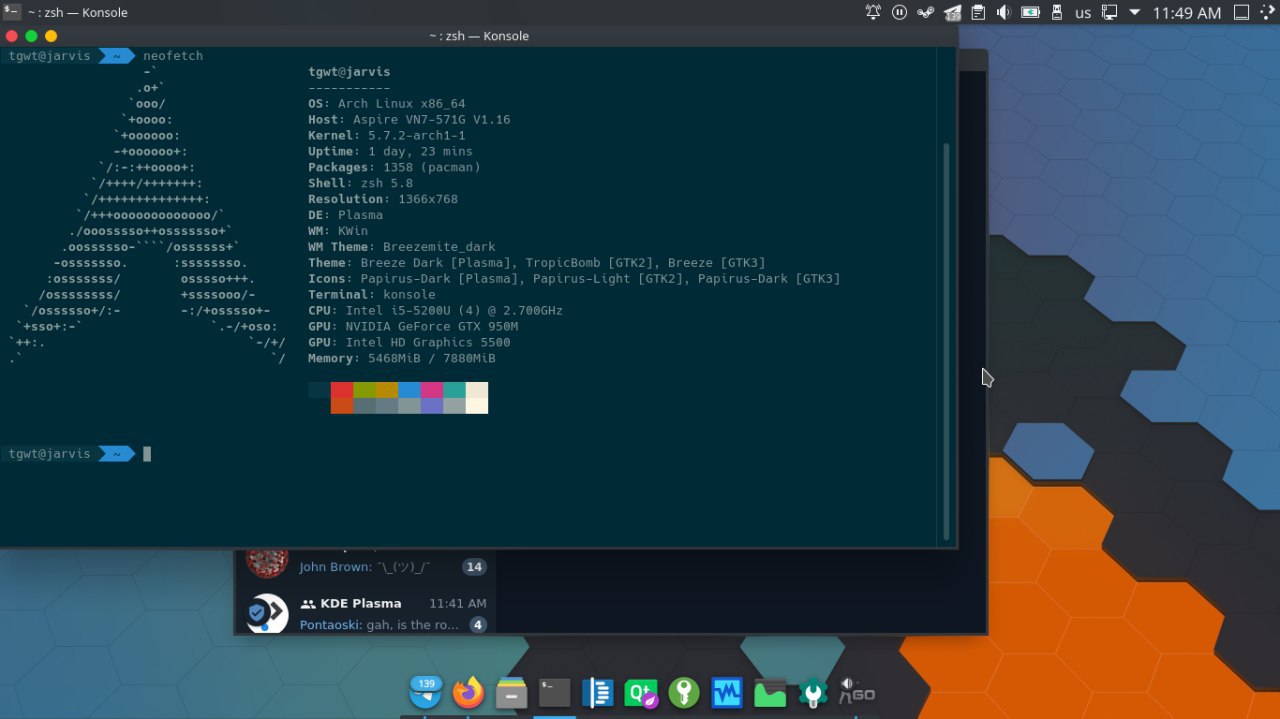Click the 'neofetch' command text
Image resolution: width=1280 pixels, height=719 pixels.
point(173,56)
